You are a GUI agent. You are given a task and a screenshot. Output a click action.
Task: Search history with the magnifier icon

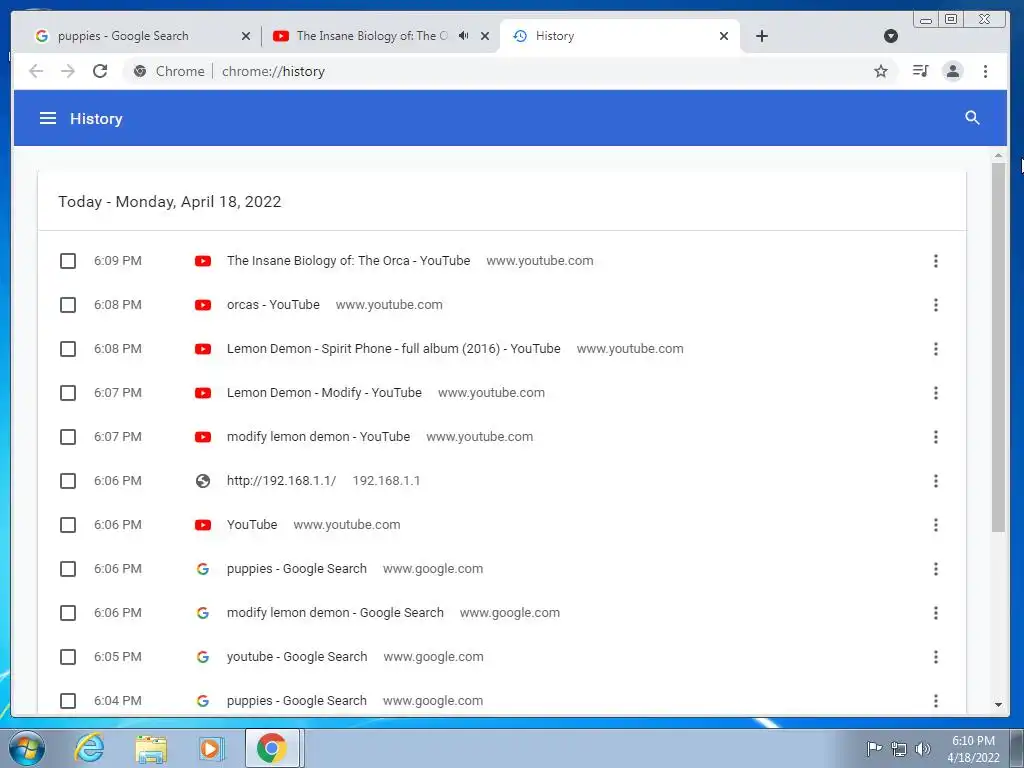tap(972, 118)
